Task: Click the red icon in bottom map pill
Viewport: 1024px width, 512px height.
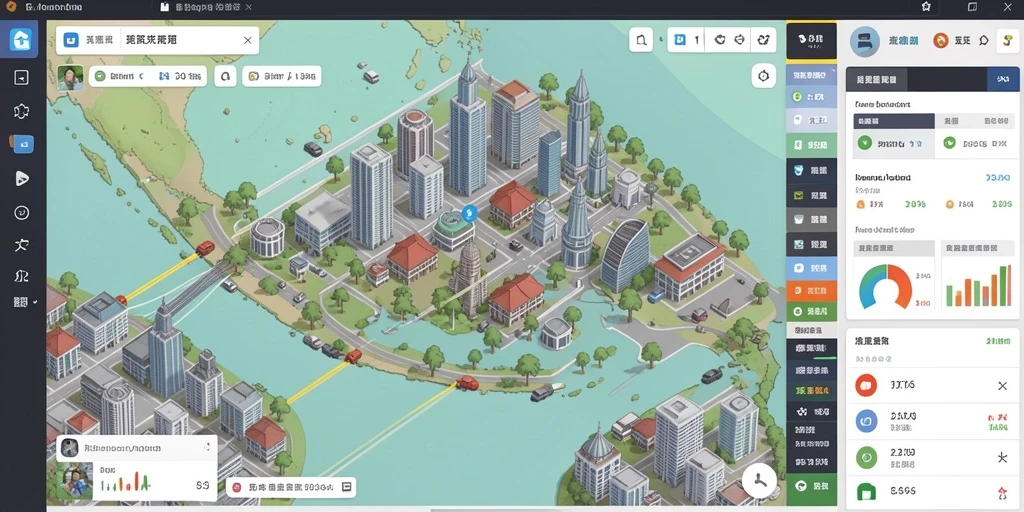Action: [x=236, y=487]
